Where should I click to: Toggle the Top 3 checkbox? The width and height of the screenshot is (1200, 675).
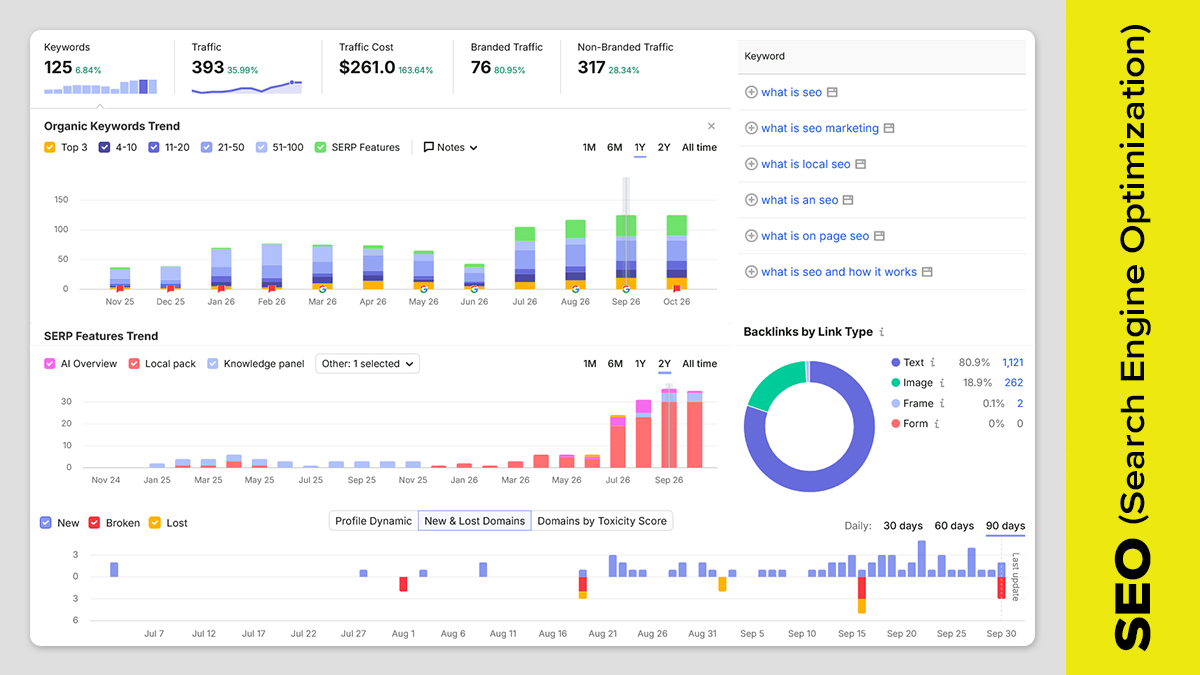(x=50, y=147)
